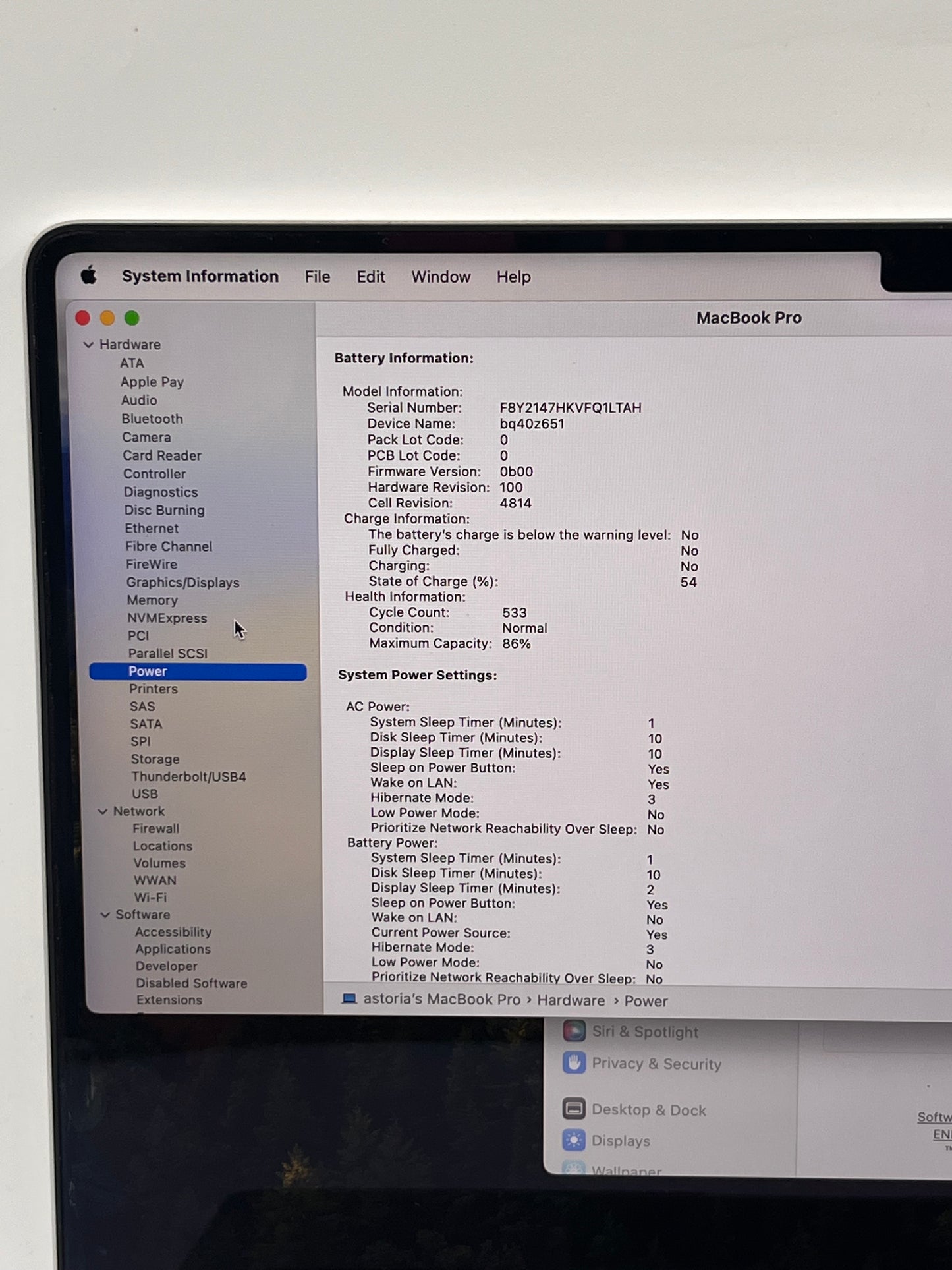The height and width of the screenshot is (1270, 952).
Task: Select Controller in the sidebar
Action: (155, 474)
